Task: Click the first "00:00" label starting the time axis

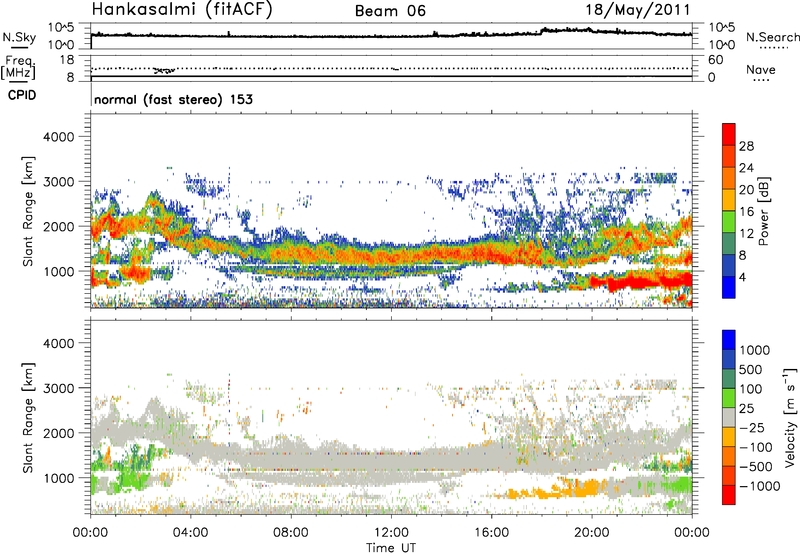Action: (90, 533)
